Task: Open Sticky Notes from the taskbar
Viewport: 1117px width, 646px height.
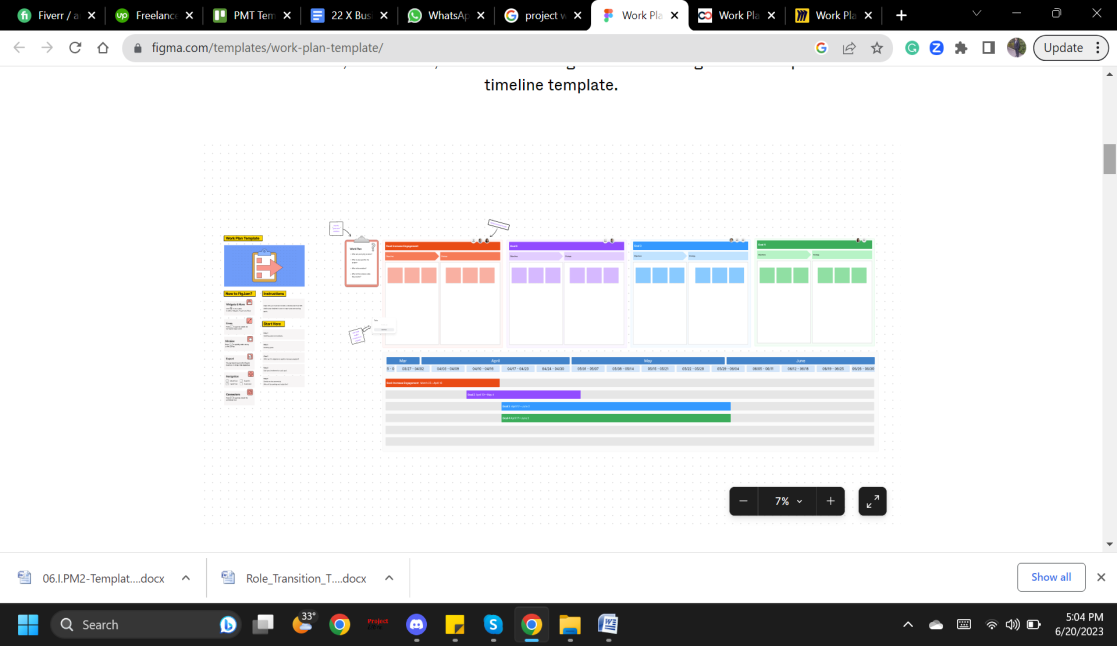Action: click(x=454, y=625)
